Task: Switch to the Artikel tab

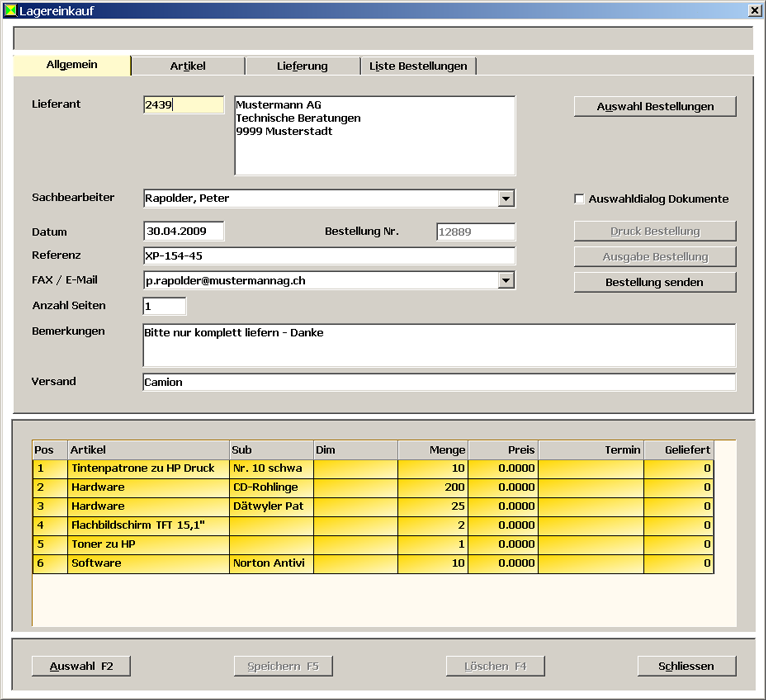Action: [x=188, y=66]
